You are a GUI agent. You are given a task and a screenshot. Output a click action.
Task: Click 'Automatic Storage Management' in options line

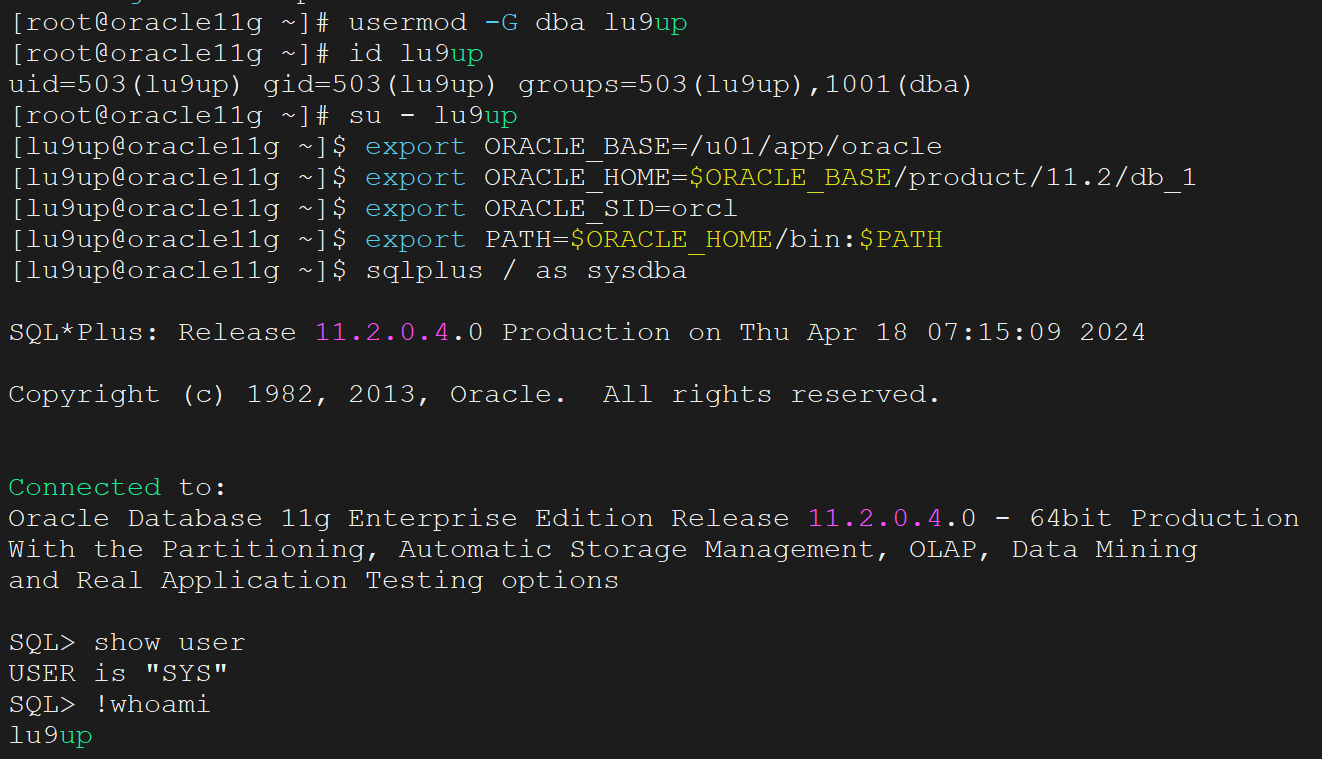pos(635,550)
